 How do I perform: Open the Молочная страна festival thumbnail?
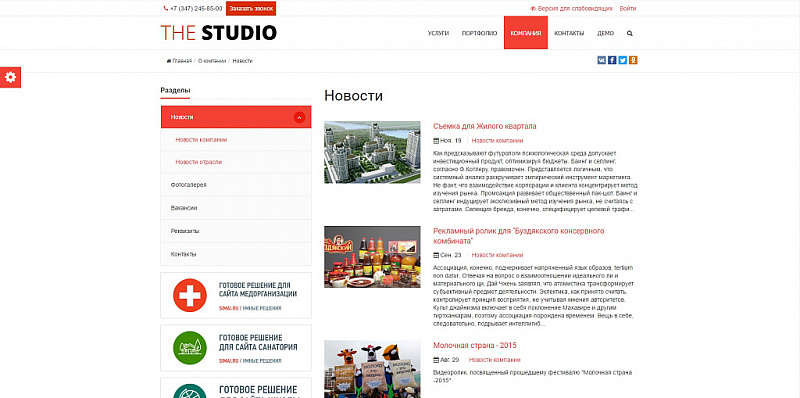[x=372, y=369]
